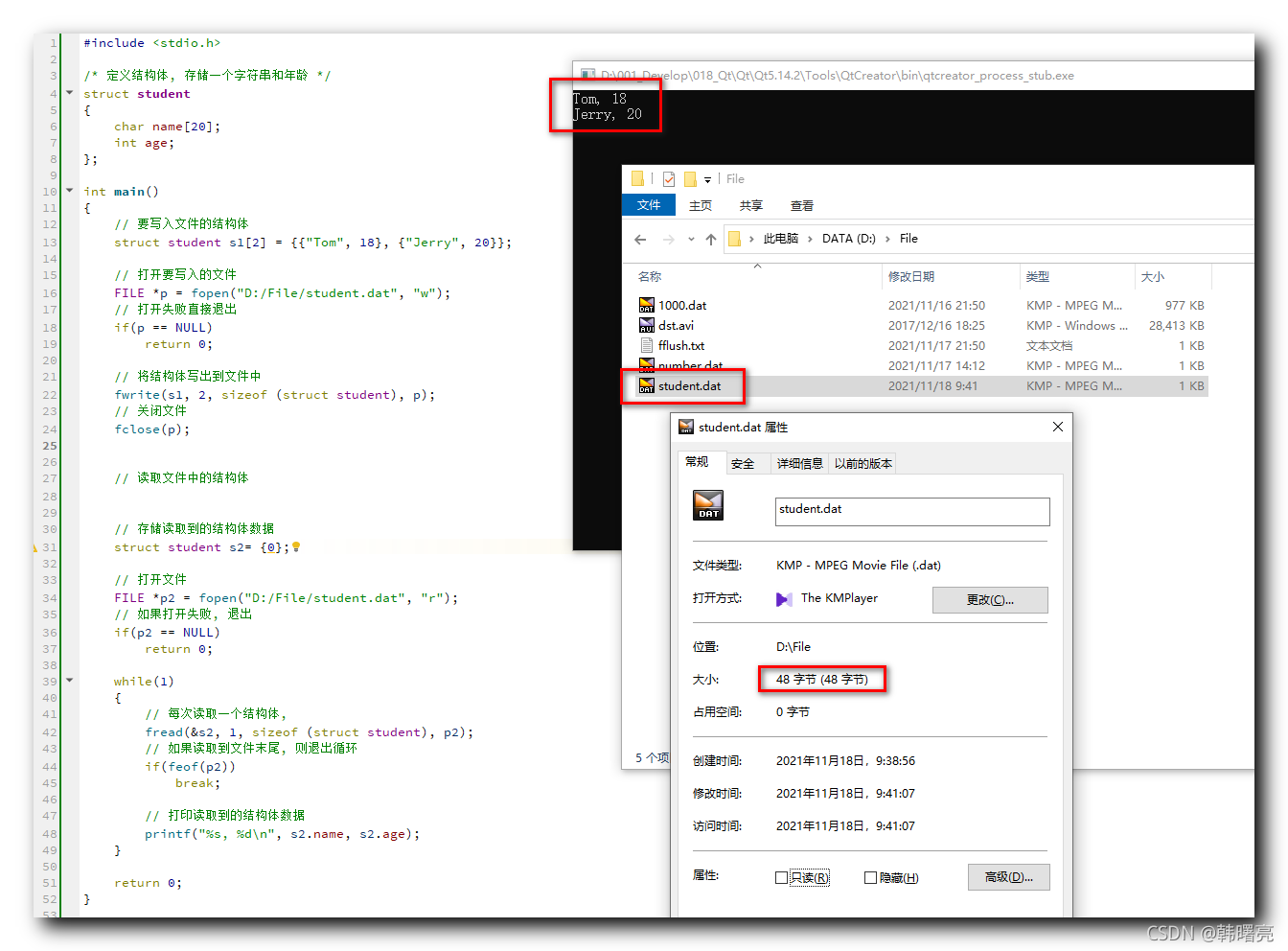Click the 更改(C)... button
1288x951 pixels.
990,600
